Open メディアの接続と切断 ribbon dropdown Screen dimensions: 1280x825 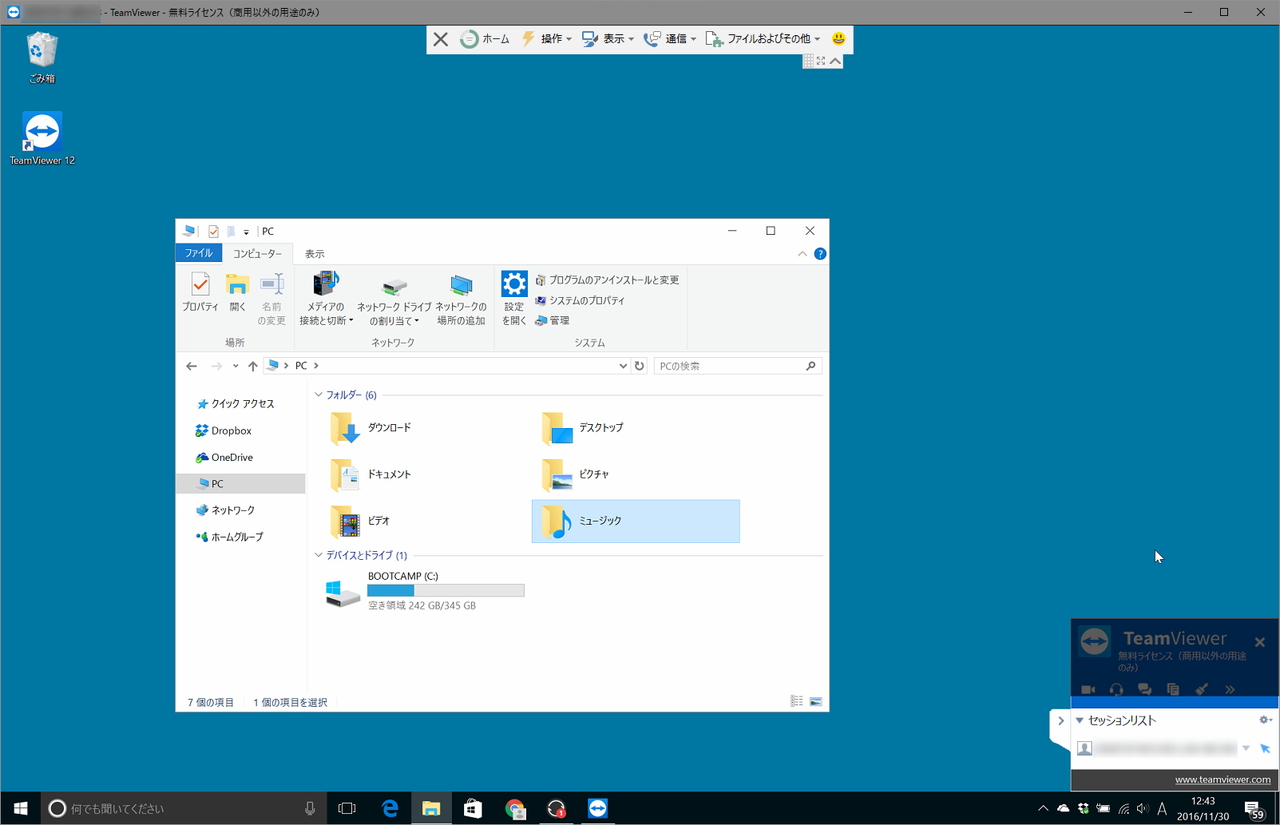326,298
